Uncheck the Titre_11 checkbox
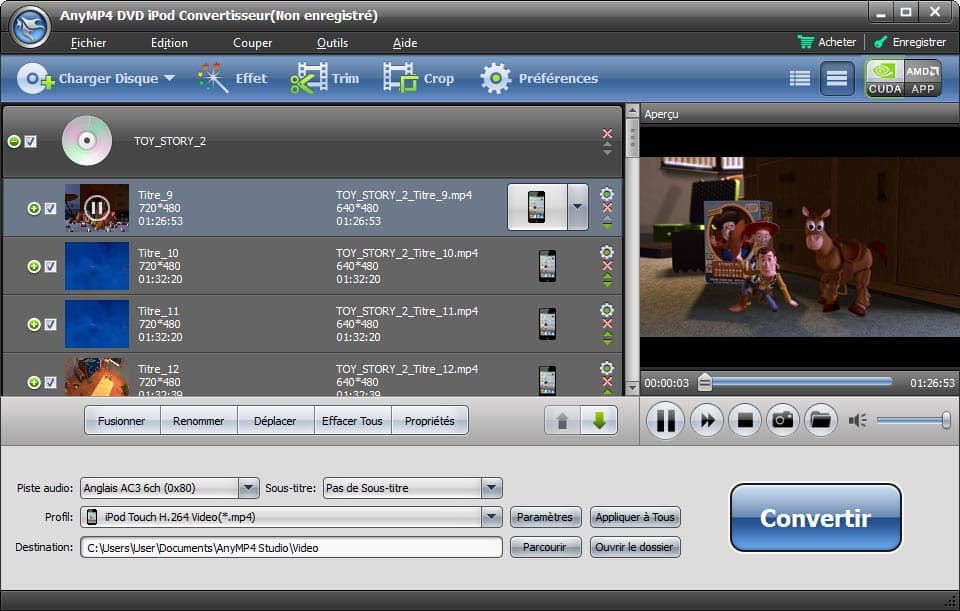 pyautogui.click(x=50, y=324)
